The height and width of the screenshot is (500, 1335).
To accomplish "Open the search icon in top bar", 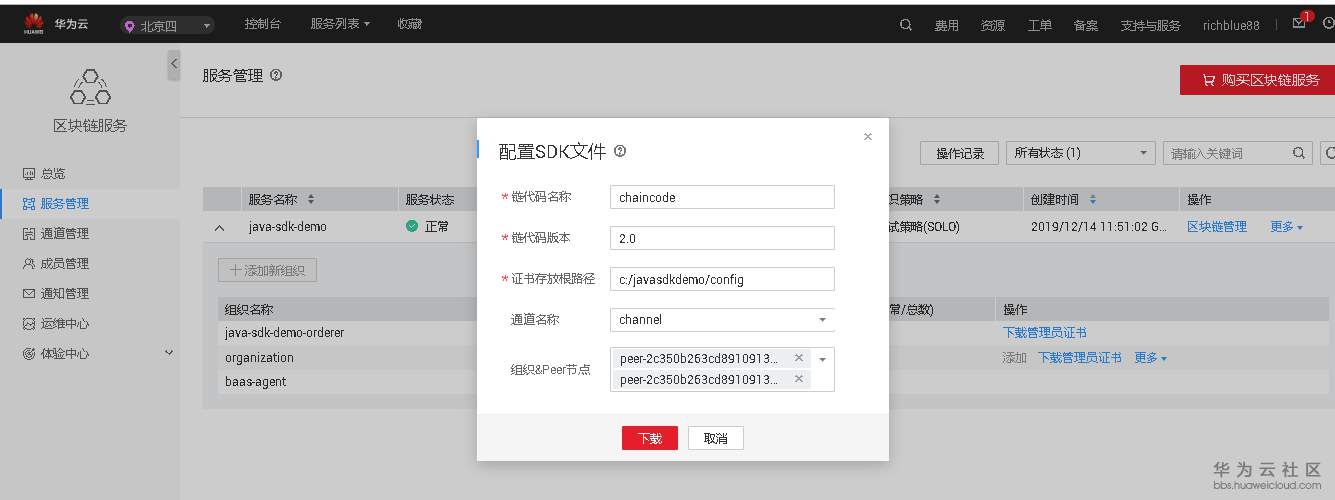I will pyautogui.click(x=906, y=25).
